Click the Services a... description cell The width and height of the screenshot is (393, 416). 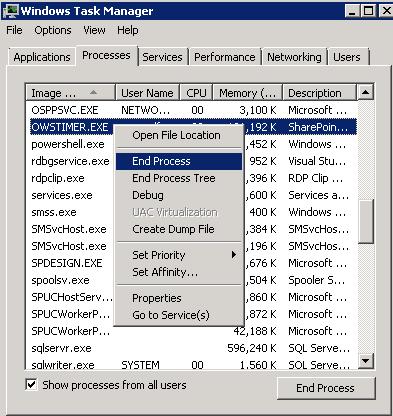click(x=319, y=195)
